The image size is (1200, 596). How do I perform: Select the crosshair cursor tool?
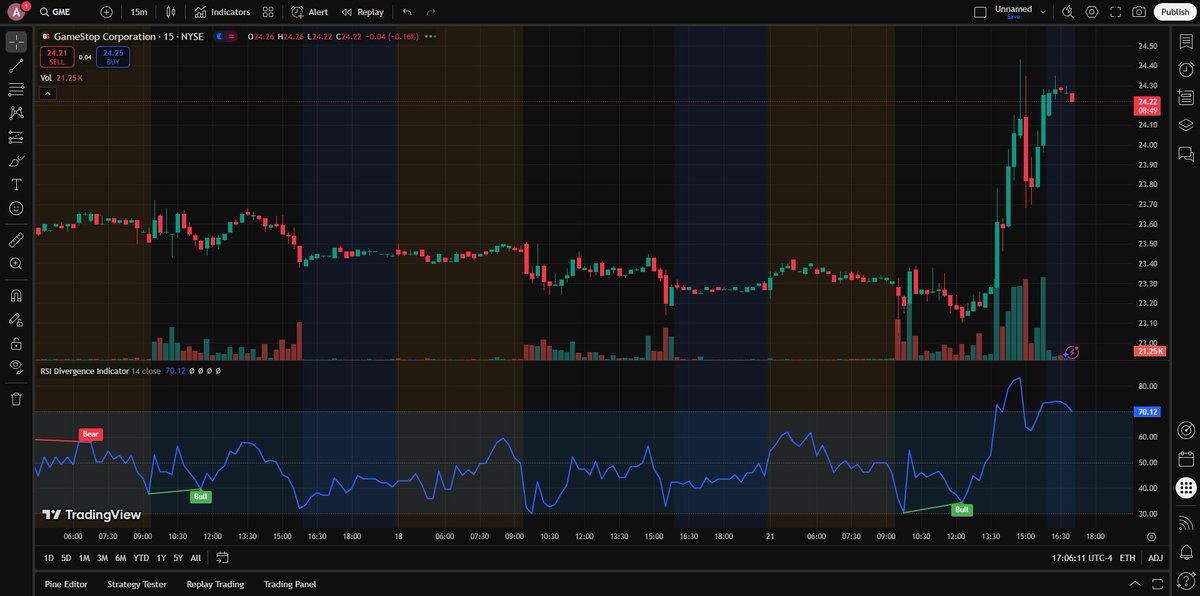[x=16, y=42]
